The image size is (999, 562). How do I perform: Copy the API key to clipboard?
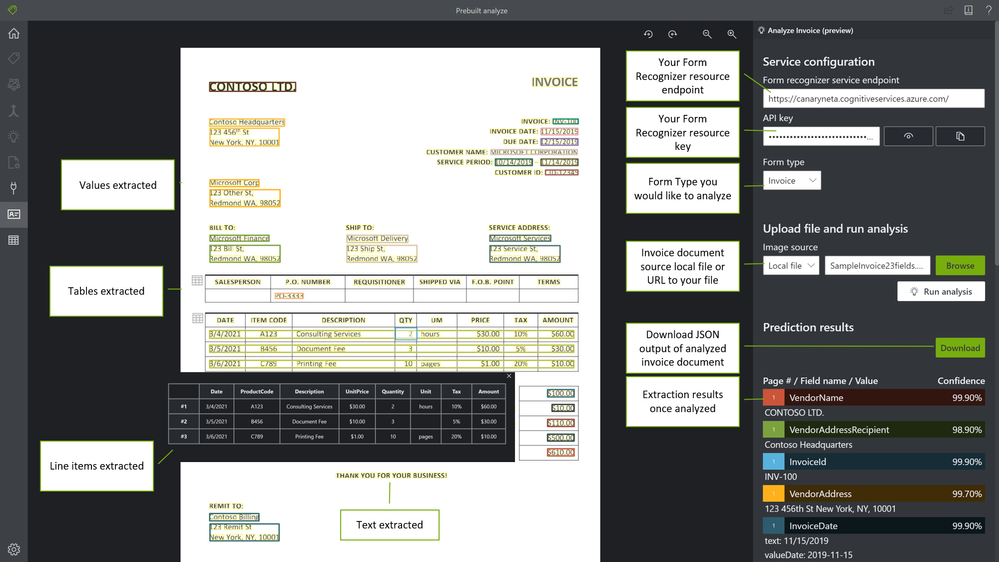coord(960,136)
